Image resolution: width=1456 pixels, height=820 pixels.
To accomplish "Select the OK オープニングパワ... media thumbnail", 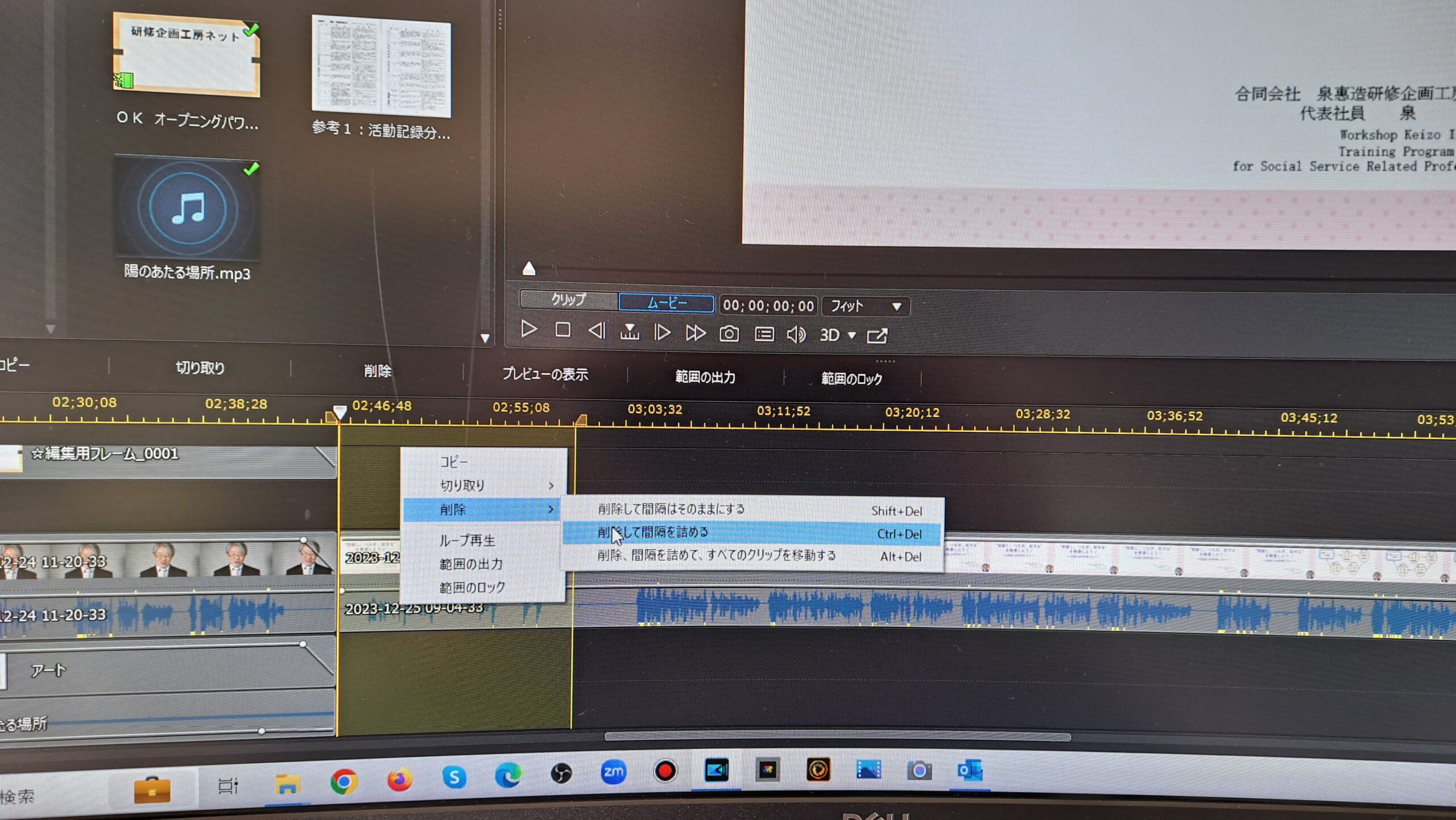I will (187, 55).
